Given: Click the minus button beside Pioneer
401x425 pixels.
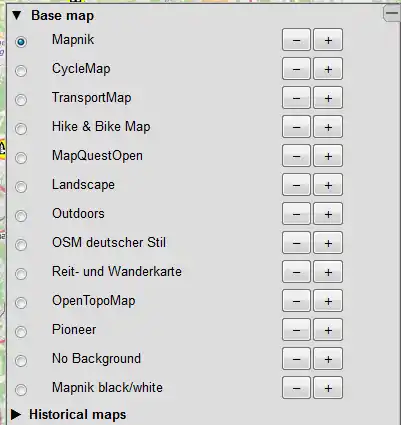Looking at the screenshot, I should 296,330.
